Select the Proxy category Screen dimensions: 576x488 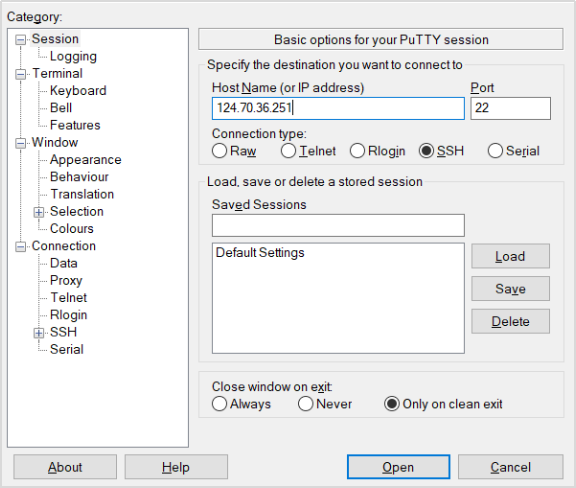[66, 280]
